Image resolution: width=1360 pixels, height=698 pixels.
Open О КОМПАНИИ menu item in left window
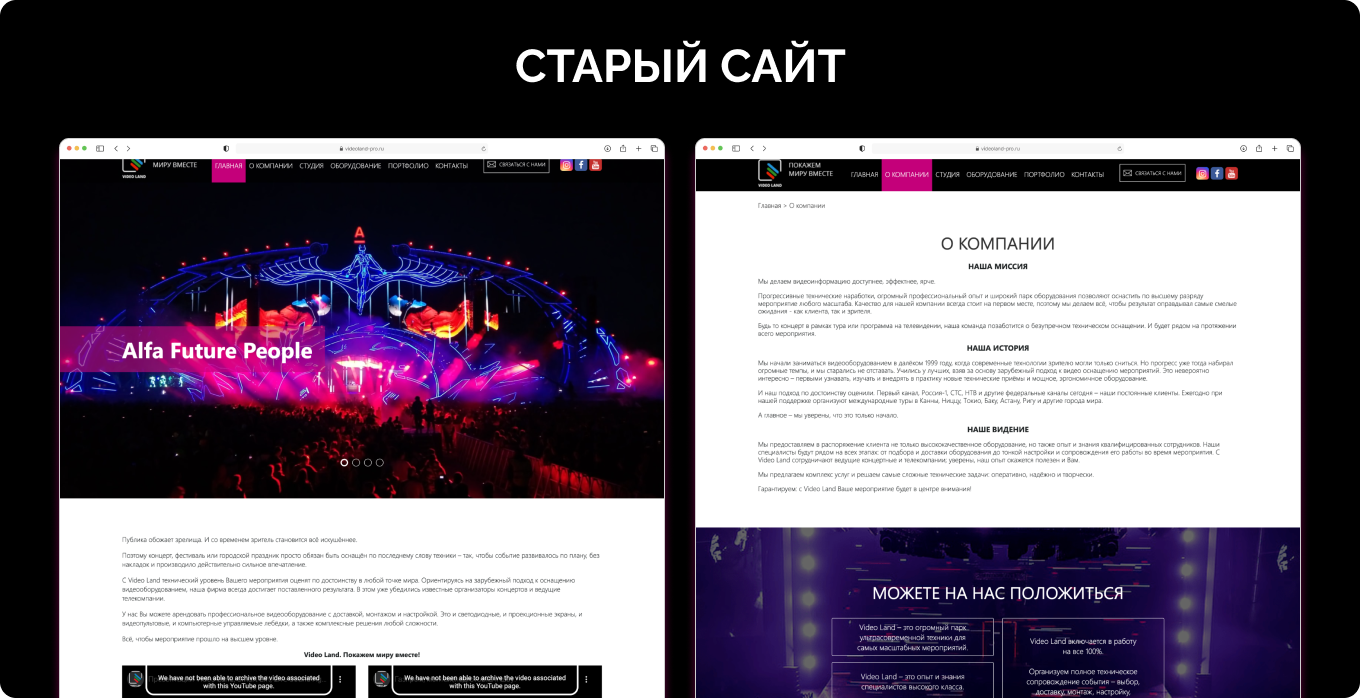click(271, 166)
